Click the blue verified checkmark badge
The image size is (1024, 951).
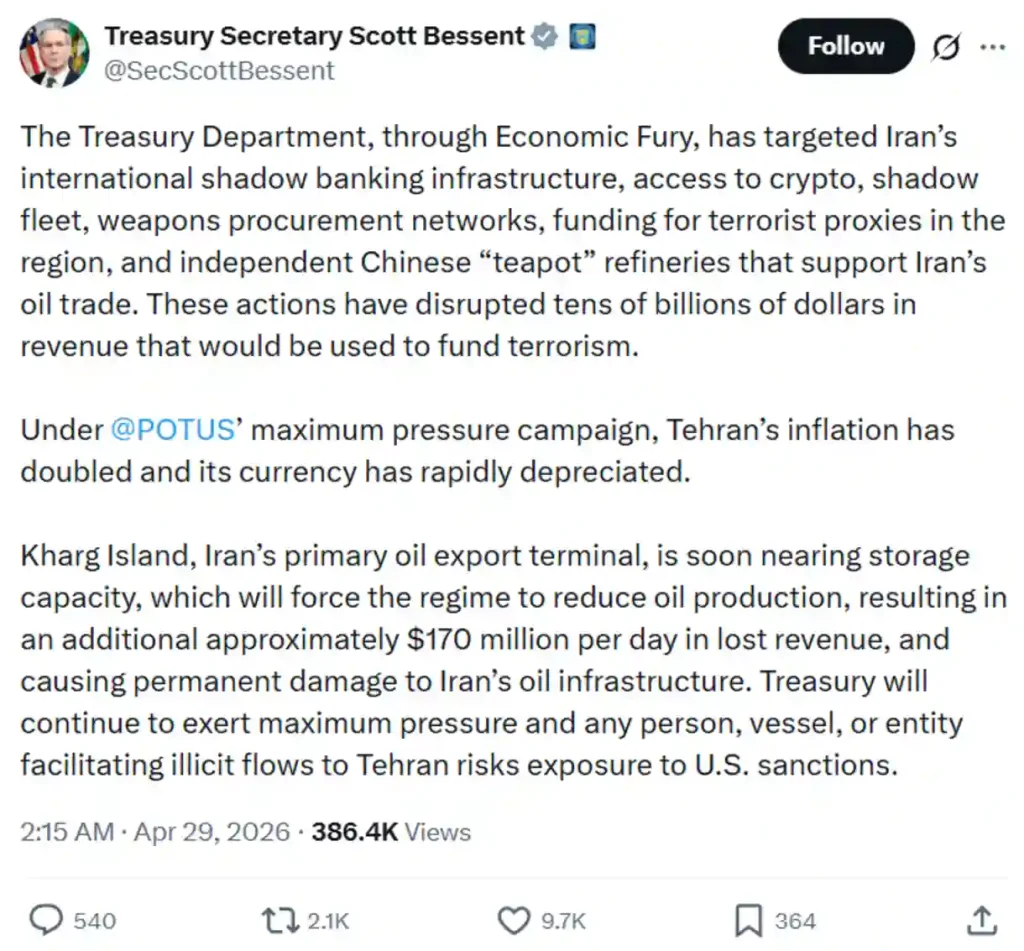pos(542,35)
